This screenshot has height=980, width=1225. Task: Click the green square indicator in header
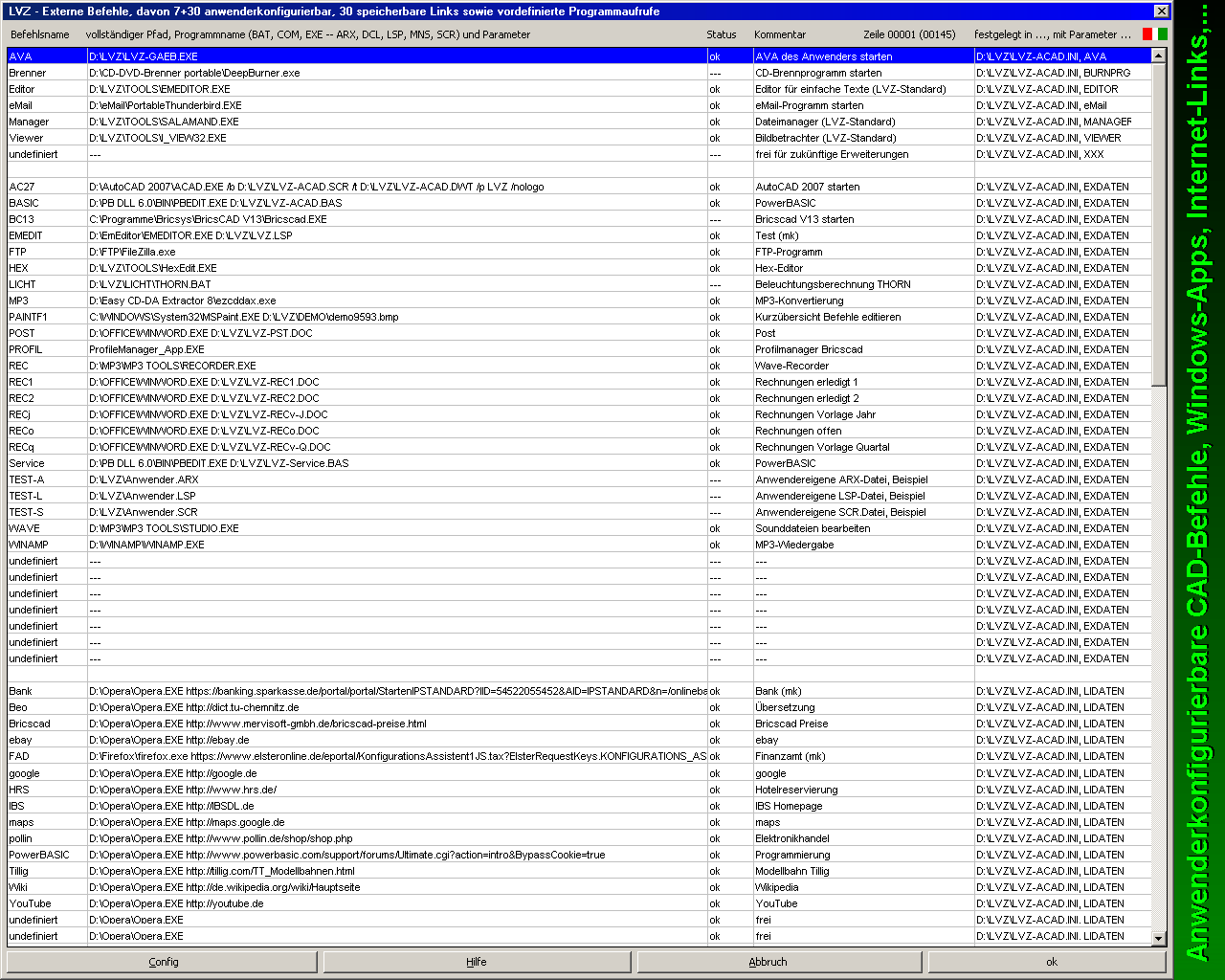(x=1163, y=34)
